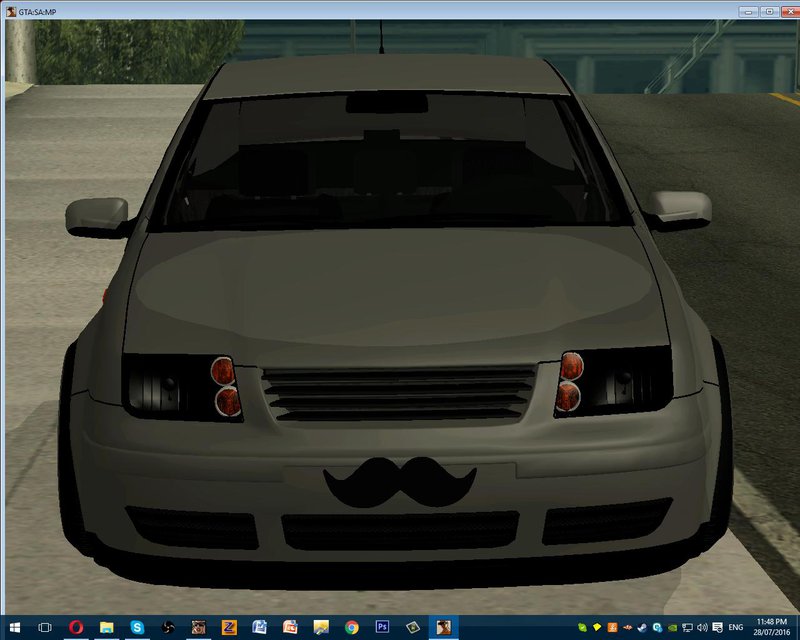This screenshot has height=640, width=800.
Task: Open Microsoft Word from the taskbar
Action: pyautogui.click(x=260, y=627)
